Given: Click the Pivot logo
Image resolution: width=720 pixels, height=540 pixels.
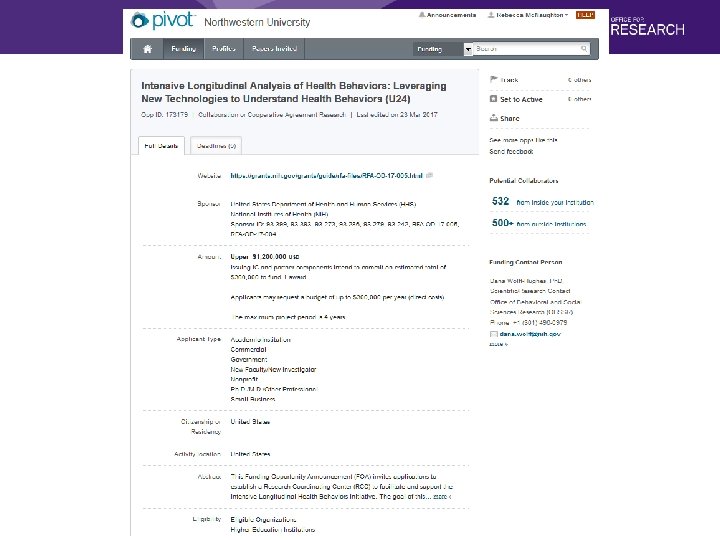Looking at the screenshot, I should click(163, 20).
